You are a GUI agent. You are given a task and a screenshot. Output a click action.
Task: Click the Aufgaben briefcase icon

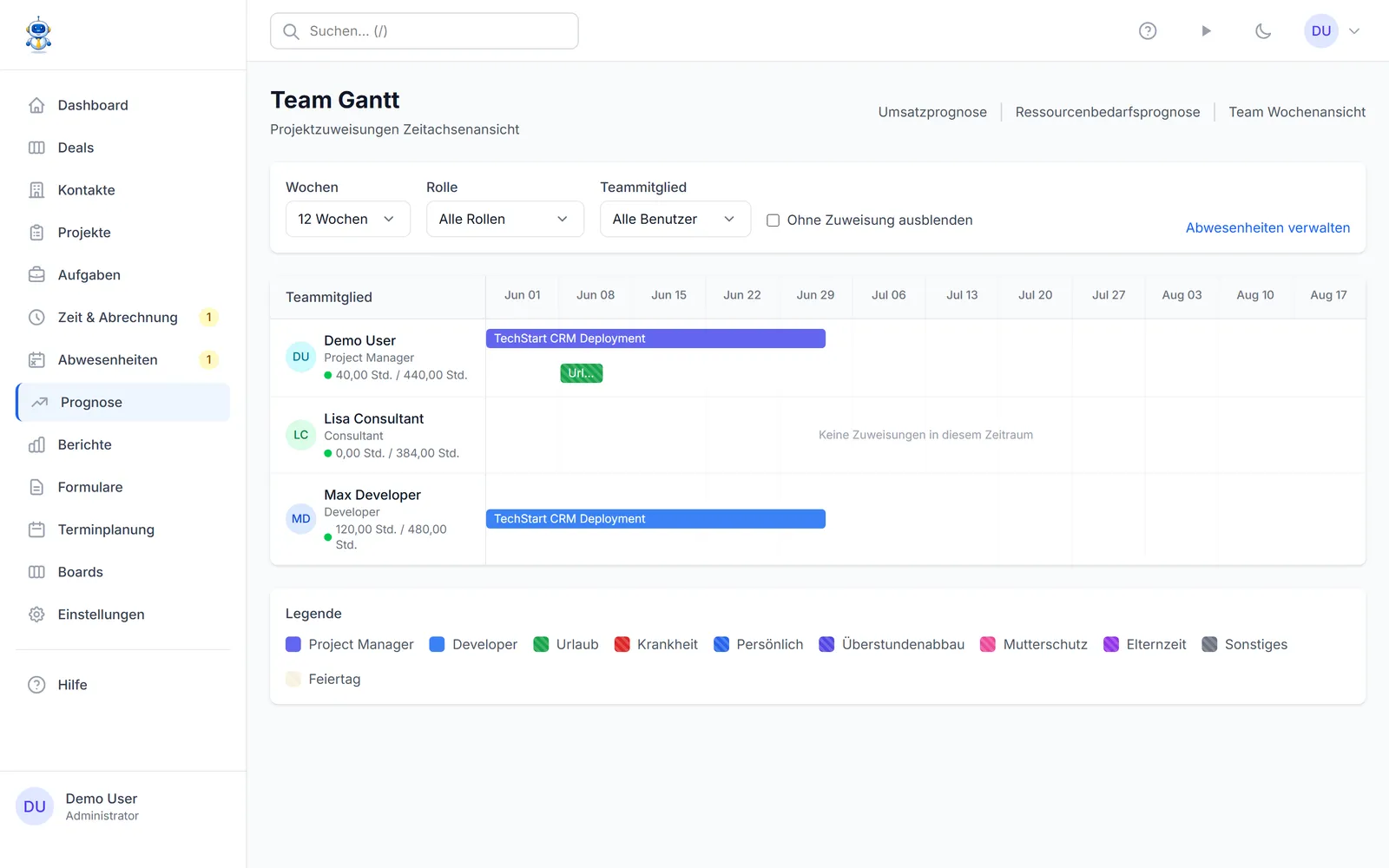pyautogui.click(x=36, y=275)
